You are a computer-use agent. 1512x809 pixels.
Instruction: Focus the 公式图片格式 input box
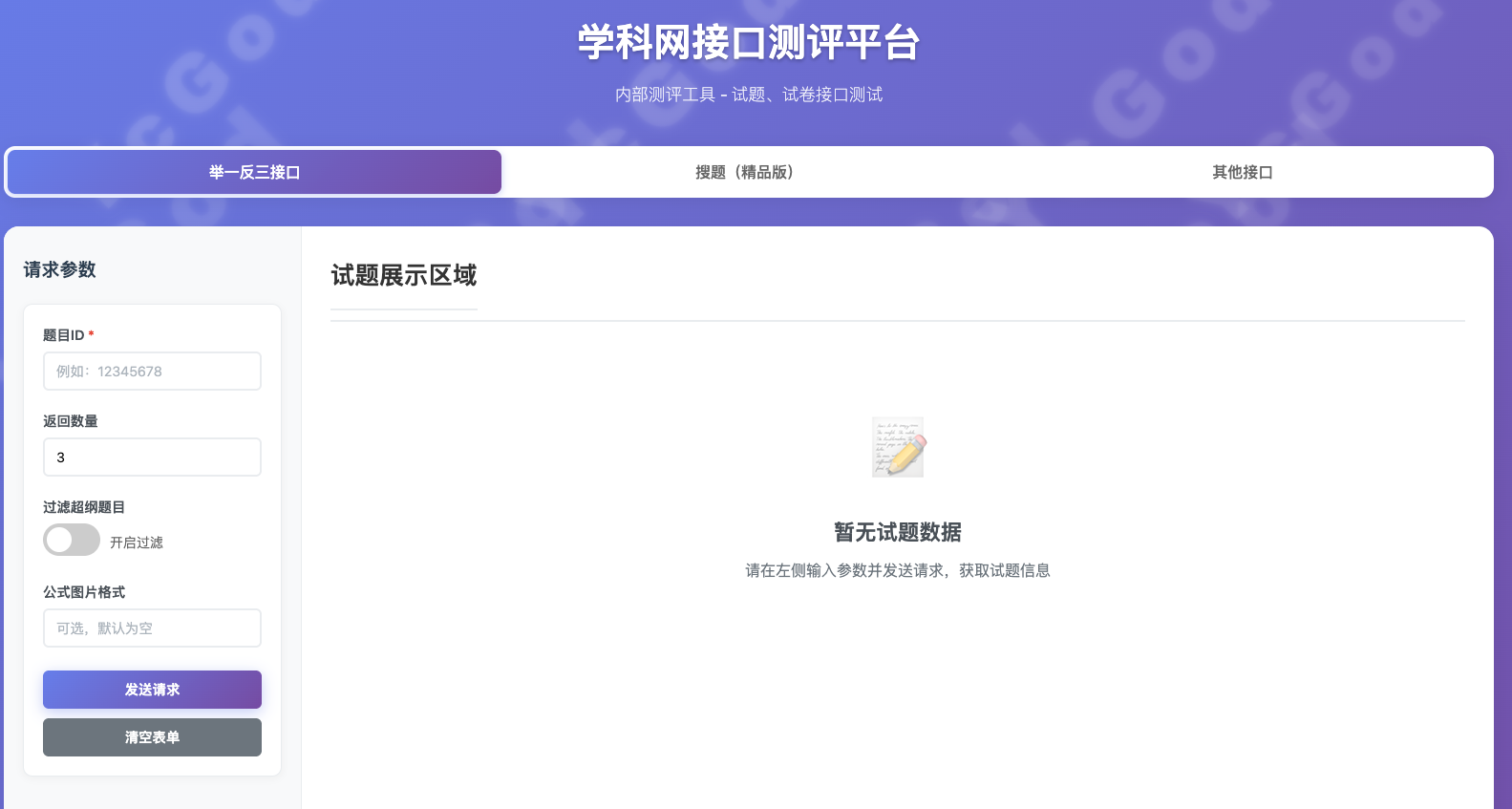[152, 628]
